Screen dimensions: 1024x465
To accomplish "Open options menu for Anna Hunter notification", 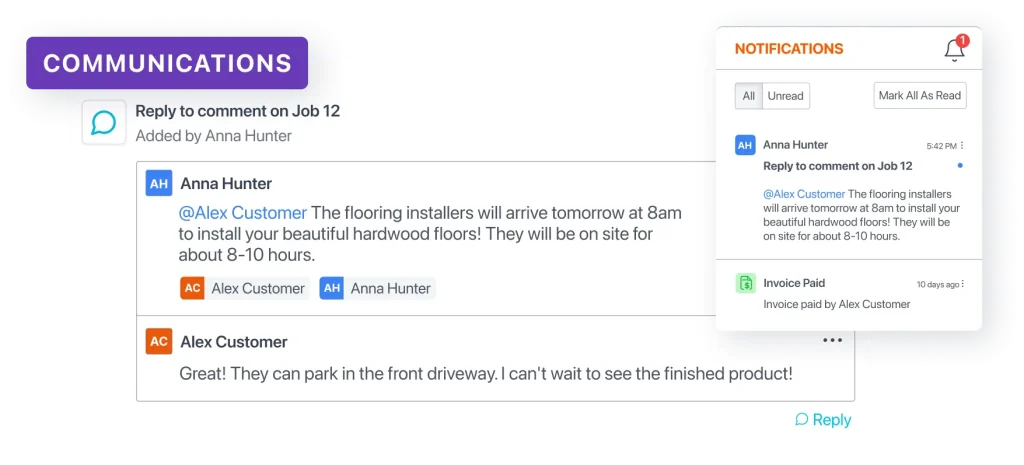I will (x=962, y=146).
